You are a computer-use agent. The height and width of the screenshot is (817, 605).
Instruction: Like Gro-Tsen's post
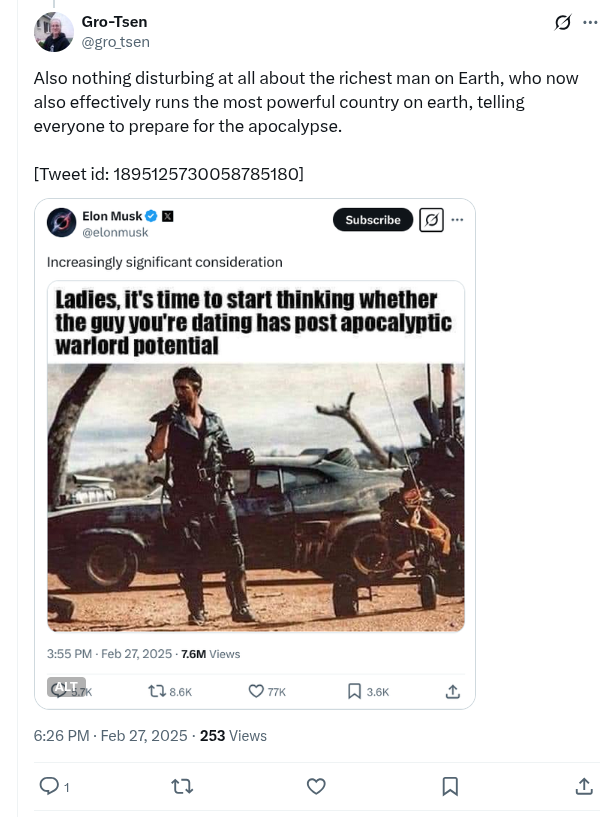[x=316, y=786]
